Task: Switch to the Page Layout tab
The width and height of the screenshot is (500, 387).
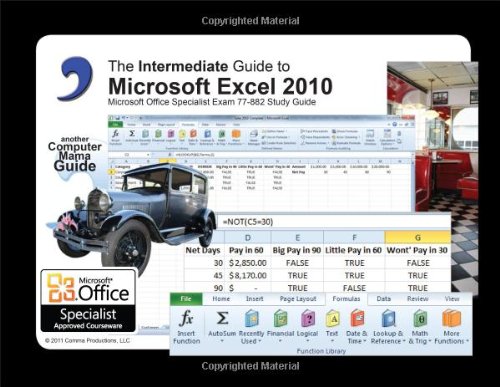Action: coord(298,299)
